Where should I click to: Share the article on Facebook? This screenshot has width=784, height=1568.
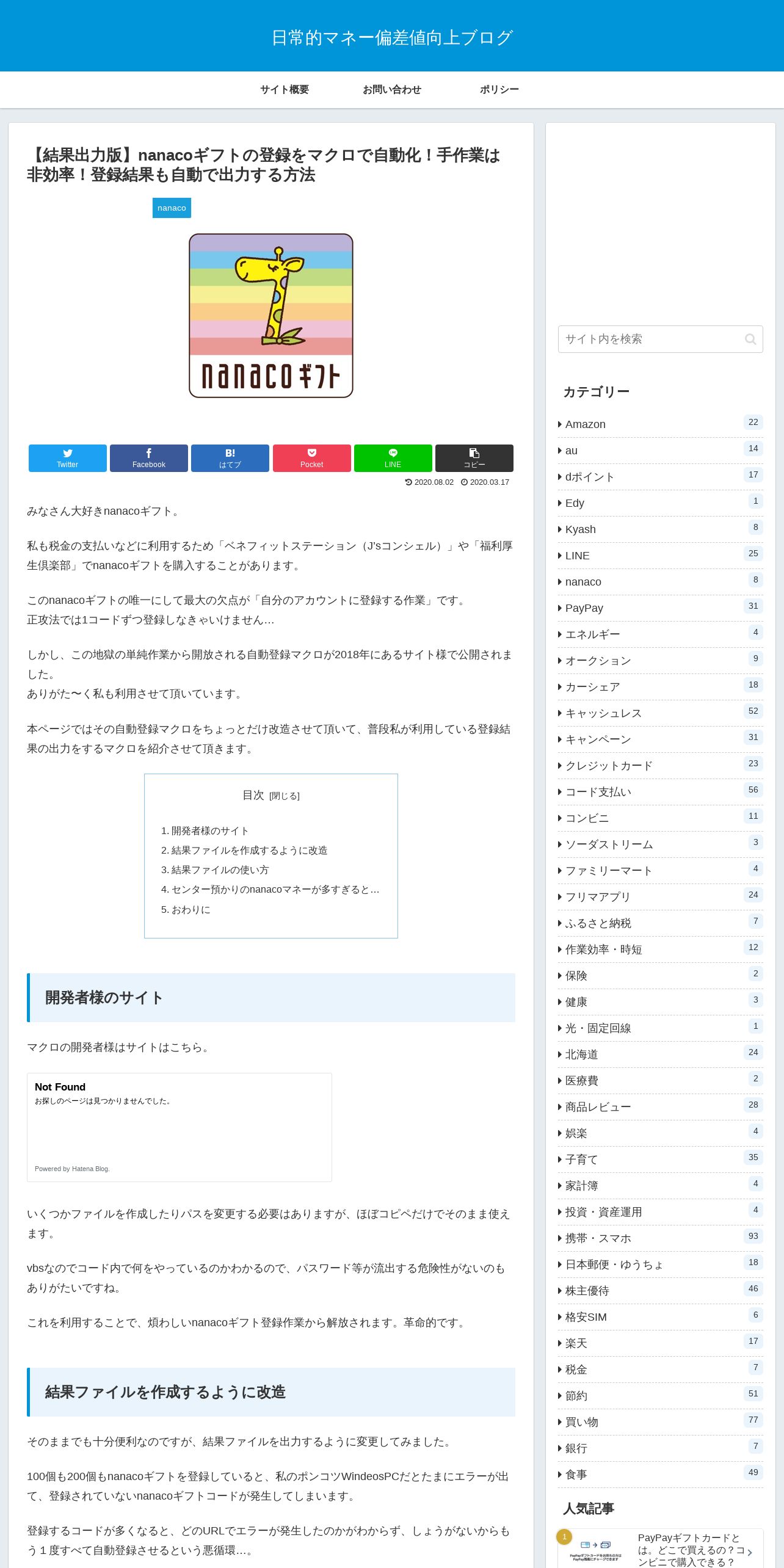coord(149,458)
